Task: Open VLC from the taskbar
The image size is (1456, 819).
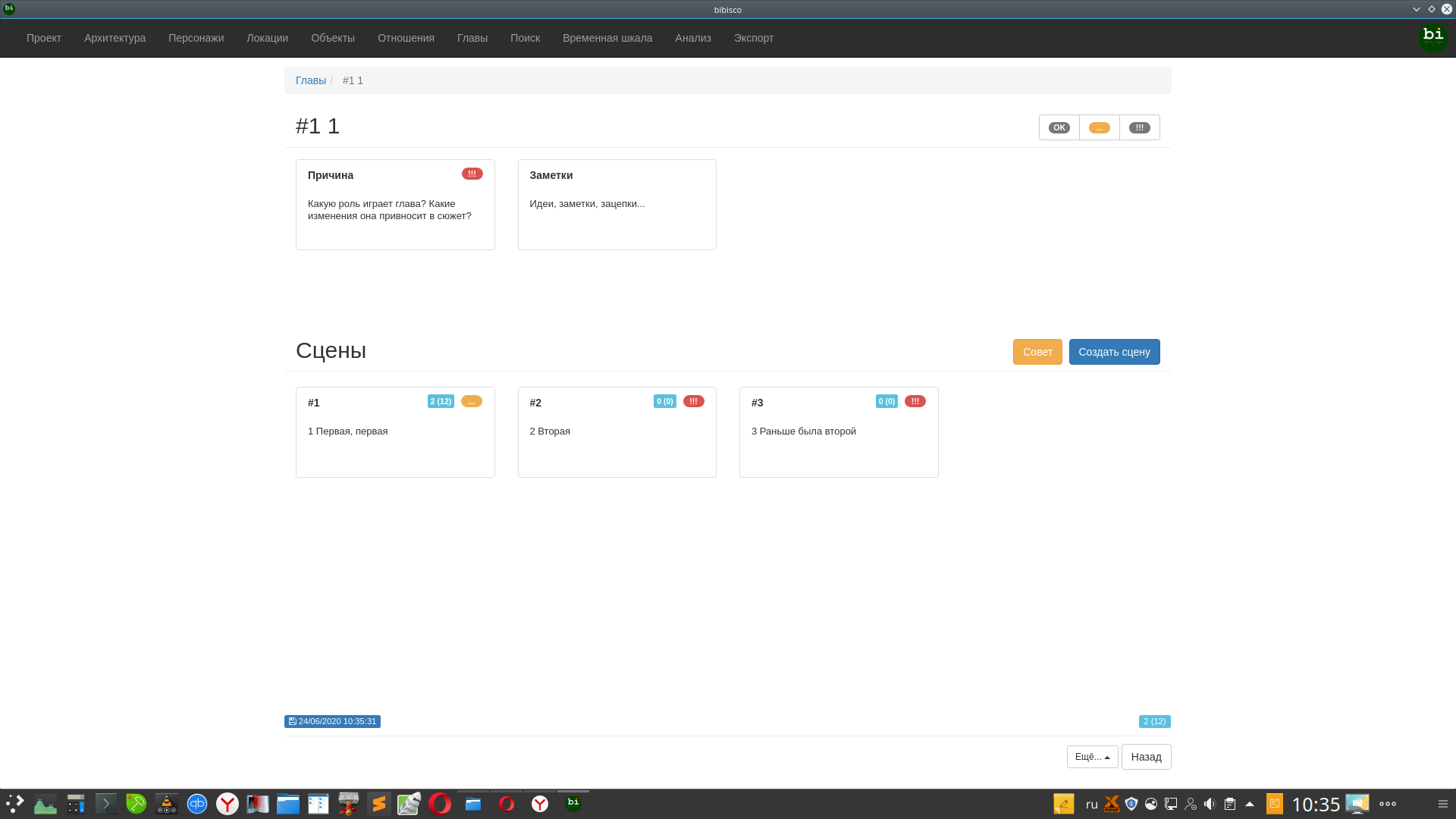Action: click(x=167, y=804)
